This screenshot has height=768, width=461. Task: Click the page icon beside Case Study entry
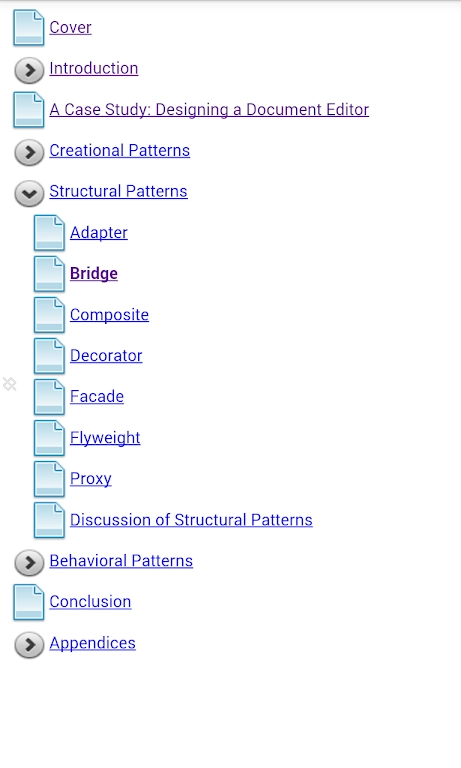tap(28, 110)
